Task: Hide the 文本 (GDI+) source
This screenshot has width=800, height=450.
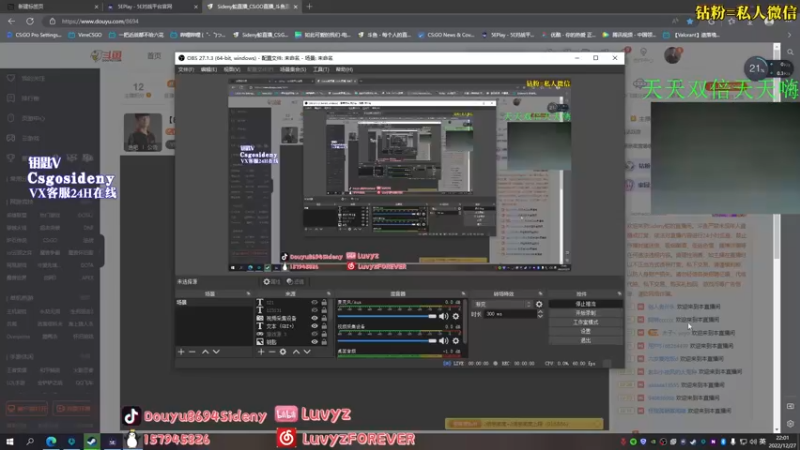Action: tap(315, 326)
